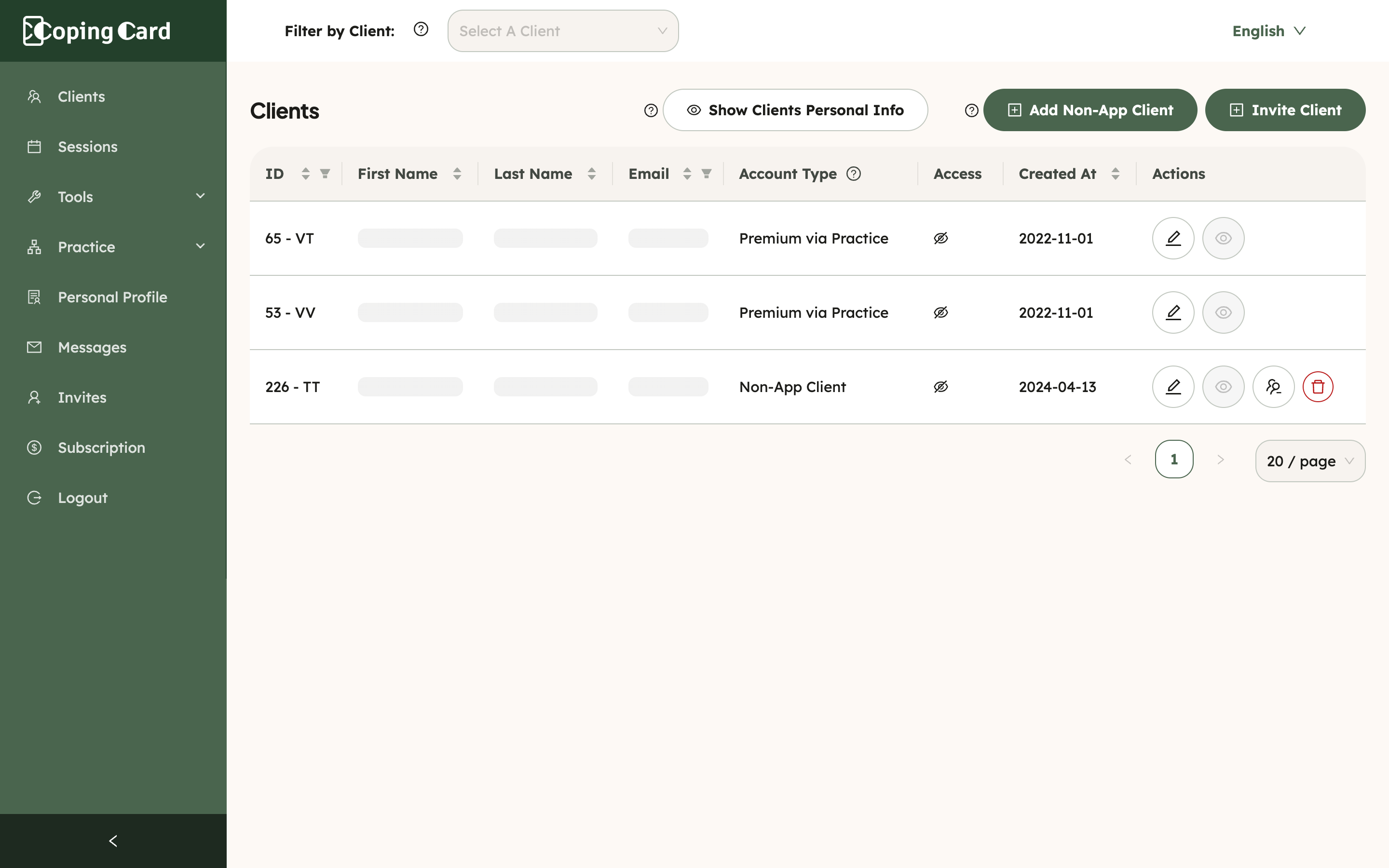The width and height of the screenshot is (1389, 868).
Task: Go to Sessions in the sidebar
Action: coord(113,147)
